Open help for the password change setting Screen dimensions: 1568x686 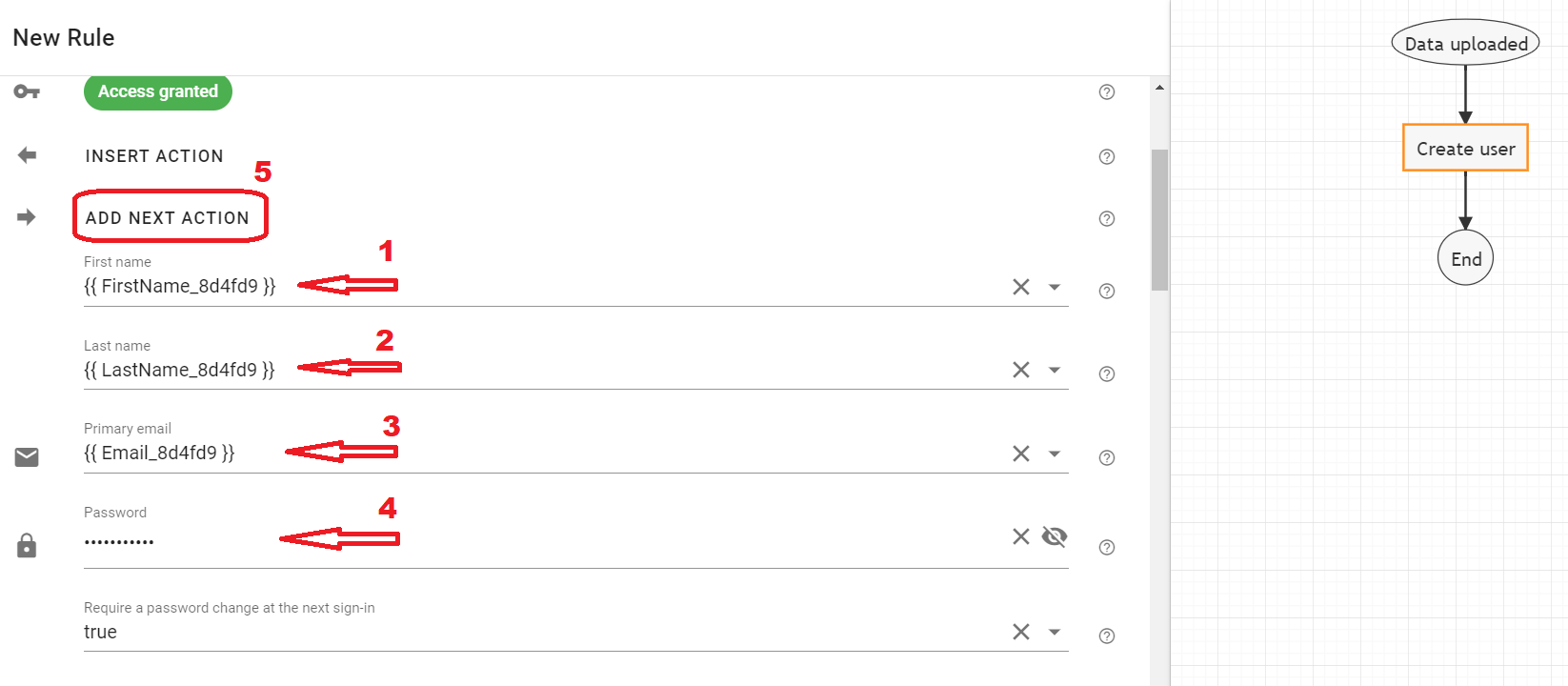tap(1106, 635)
